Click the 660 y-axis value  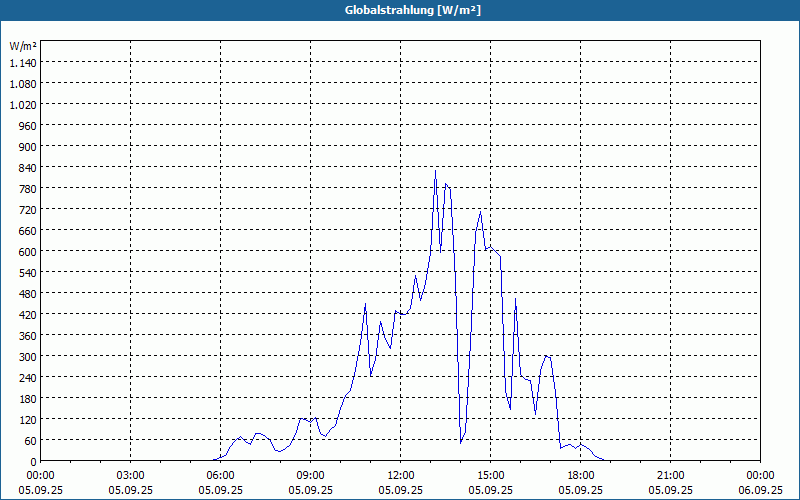[29, 231]
